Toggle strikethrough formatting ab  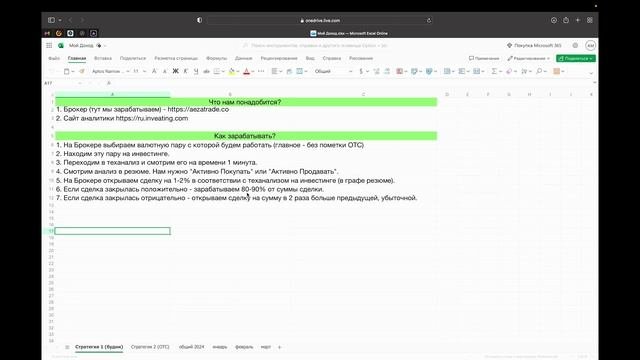207,71
